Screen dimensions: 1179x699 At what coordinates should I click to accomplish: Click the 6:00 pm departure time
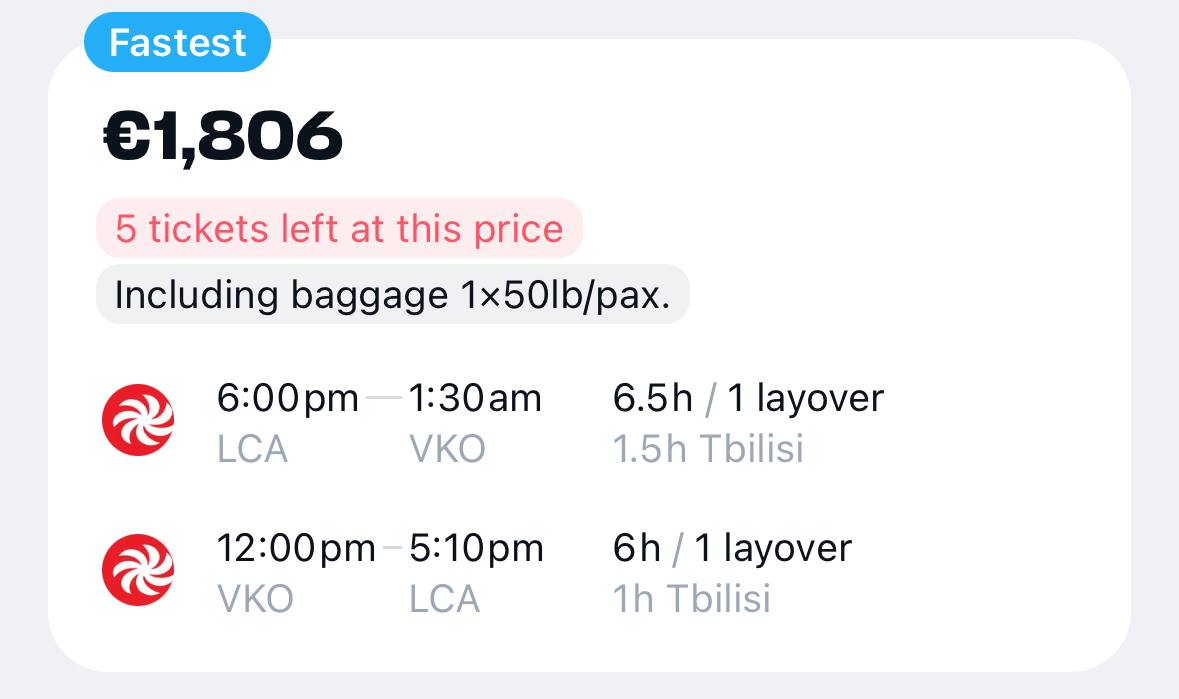point(287,398)
